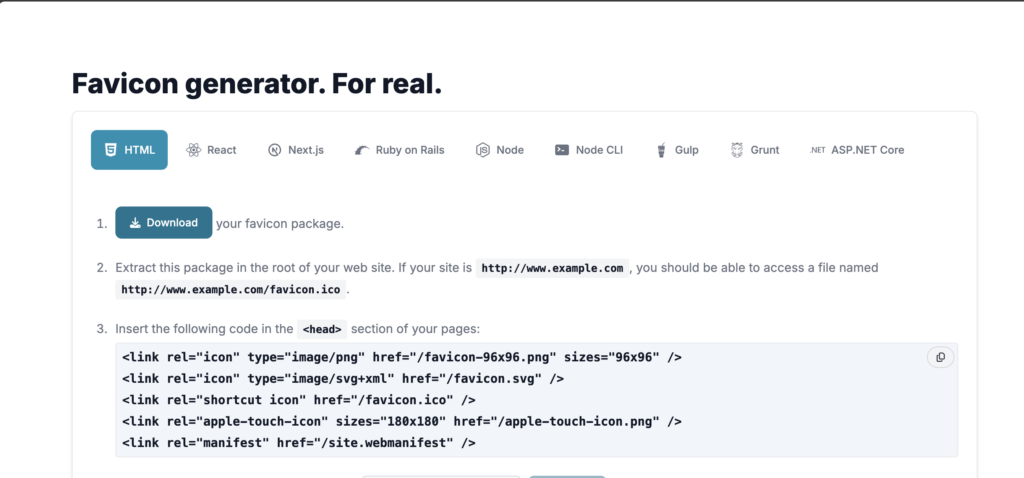Click the Favicon generator heading
The image size is (1024, 478).
point(257,84)
